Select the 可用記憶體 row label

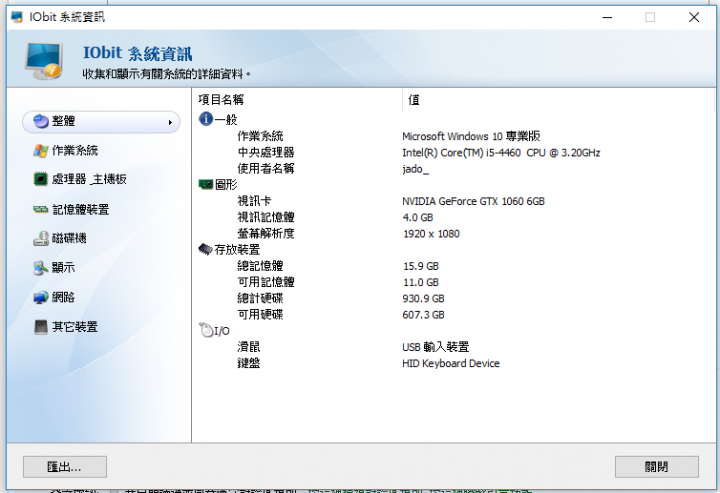pyautogui.click(x=265, y=282)
